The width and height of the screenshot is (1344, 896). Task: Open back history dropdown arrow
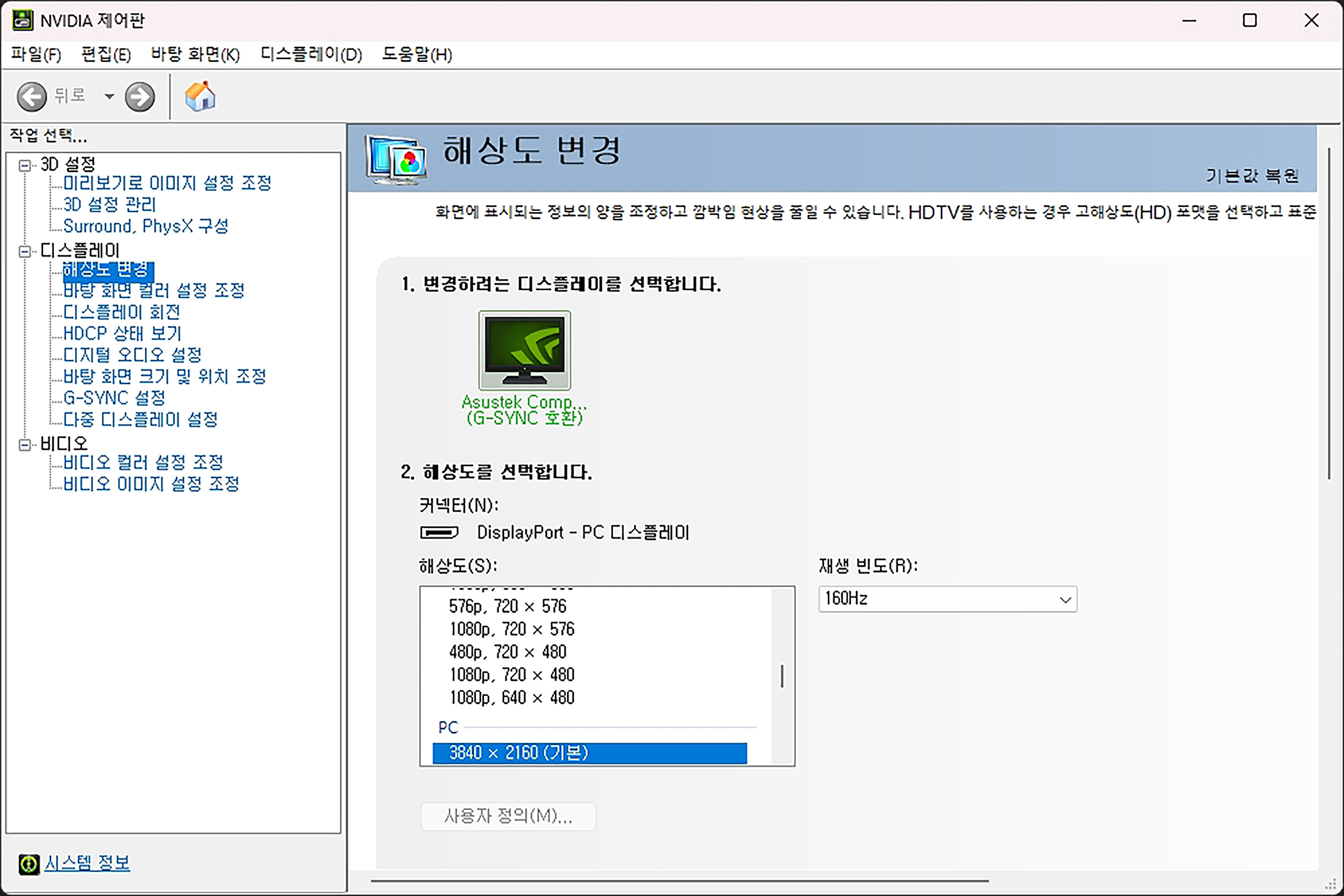click(109, 97)
